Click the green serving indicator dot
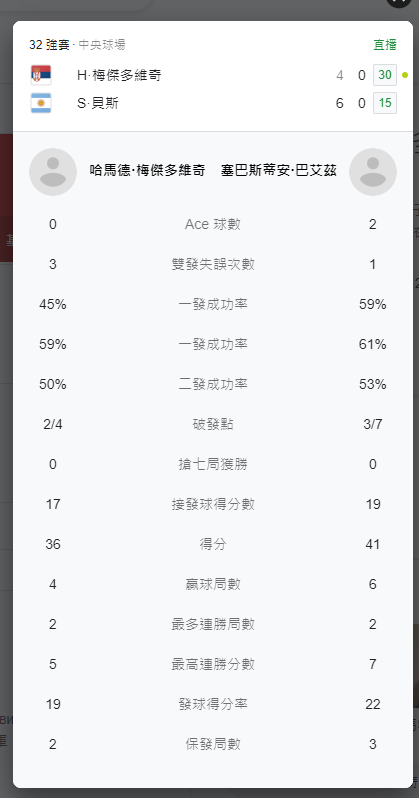Viewport: 419px width, 798px height. coord(405,75)
